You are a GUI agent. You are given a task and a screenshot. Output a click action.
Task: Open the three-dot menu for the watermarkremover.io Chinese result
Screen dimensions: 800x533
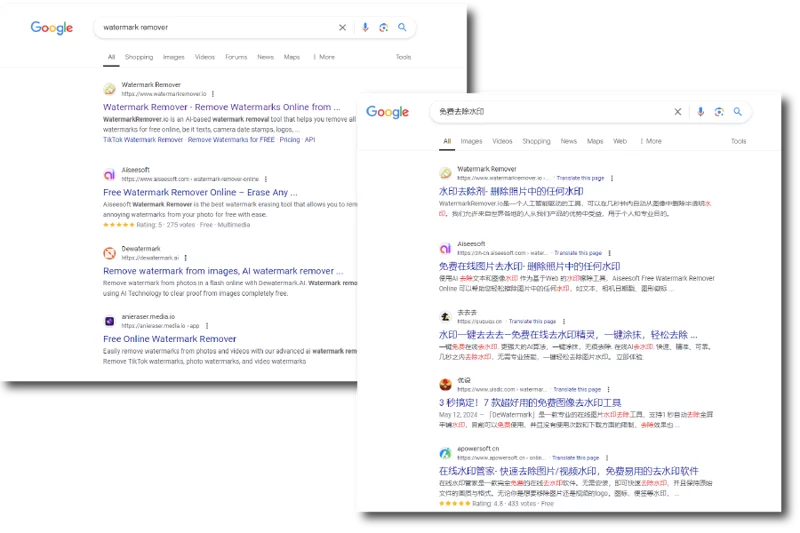coord(612,178)
